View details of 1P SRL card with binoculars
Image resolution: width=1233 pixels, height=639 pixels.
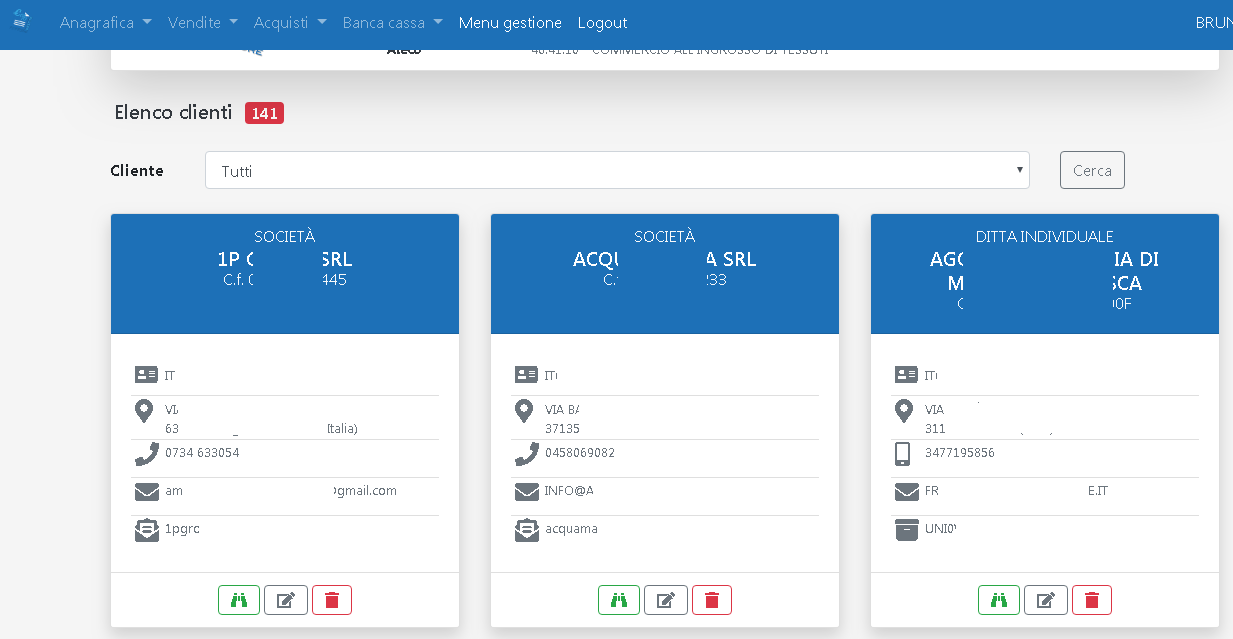pyautogui.click(x=239, y=600)
